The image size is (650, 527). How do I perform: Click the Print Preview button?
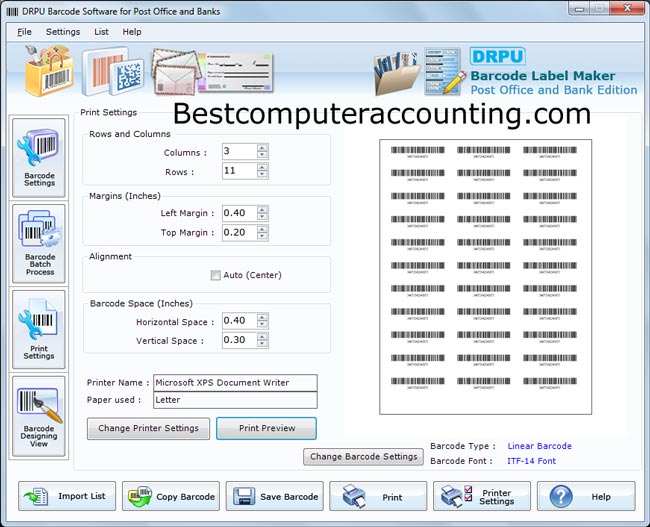tap(267, 428)
